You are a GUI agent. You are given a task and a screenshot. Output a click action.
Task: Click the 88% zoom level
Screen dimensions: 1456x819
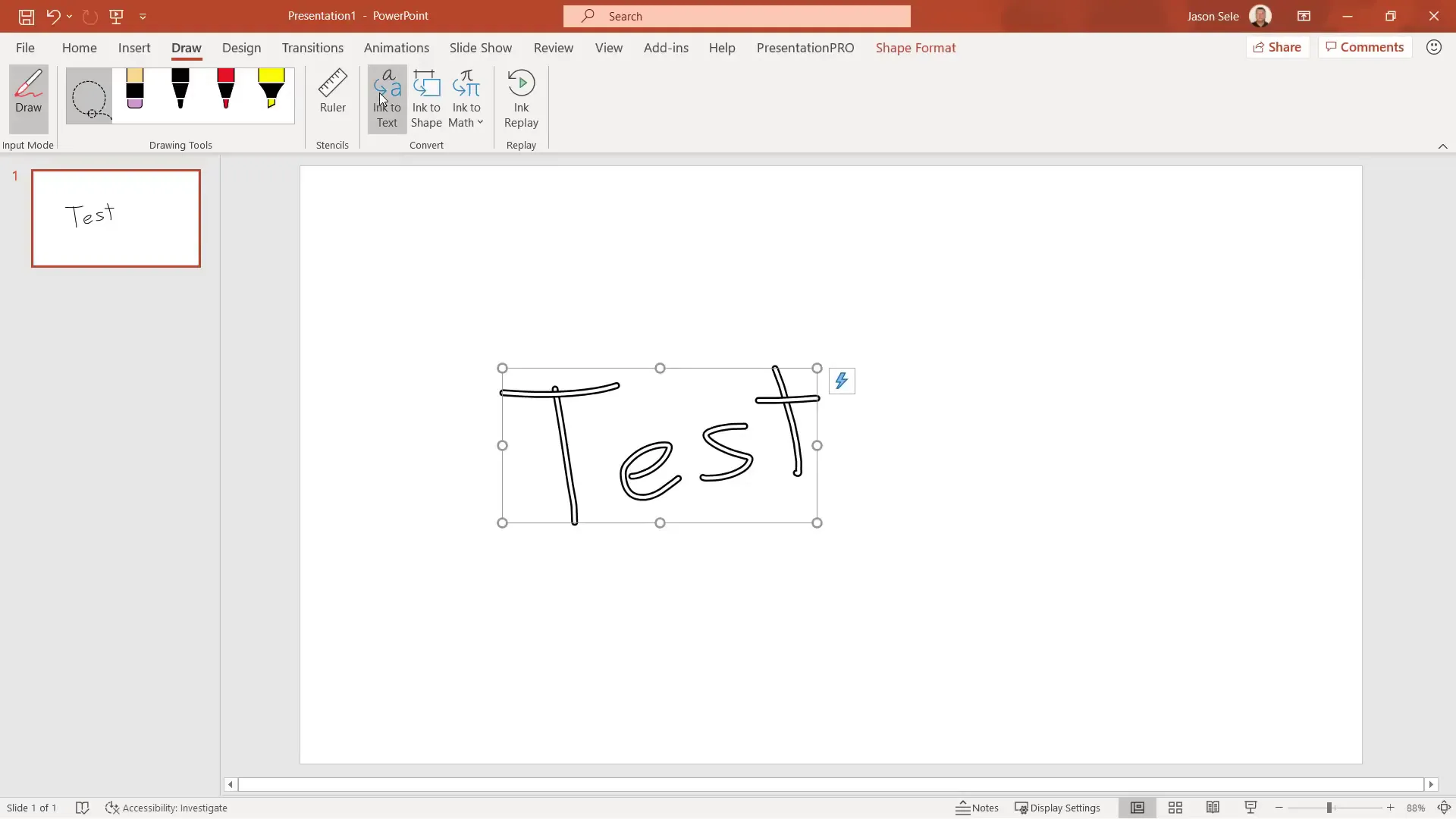1415,808
